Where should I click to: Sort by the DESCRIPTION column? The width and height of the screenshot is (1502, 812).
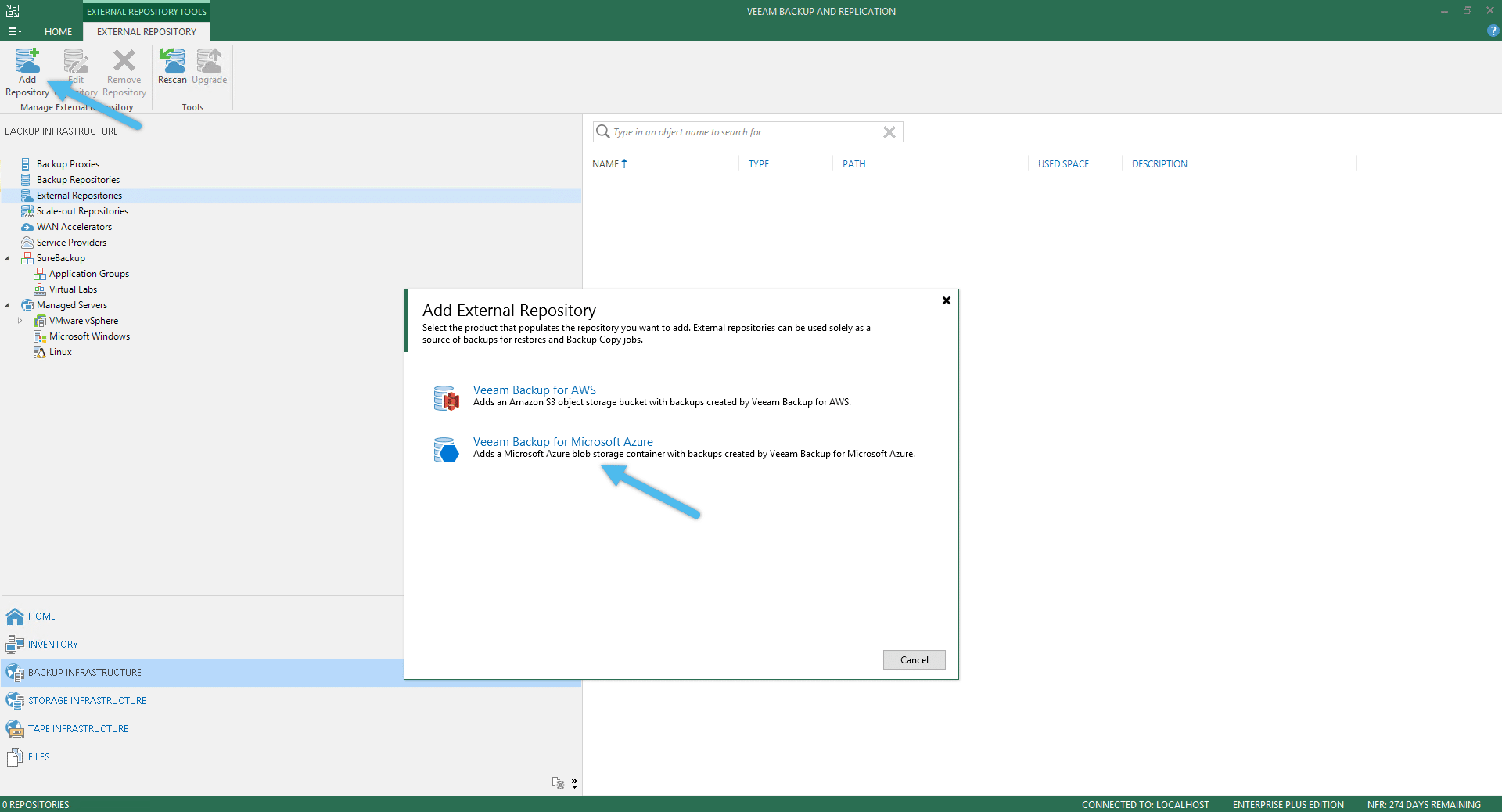click(x=1159, y=164)
